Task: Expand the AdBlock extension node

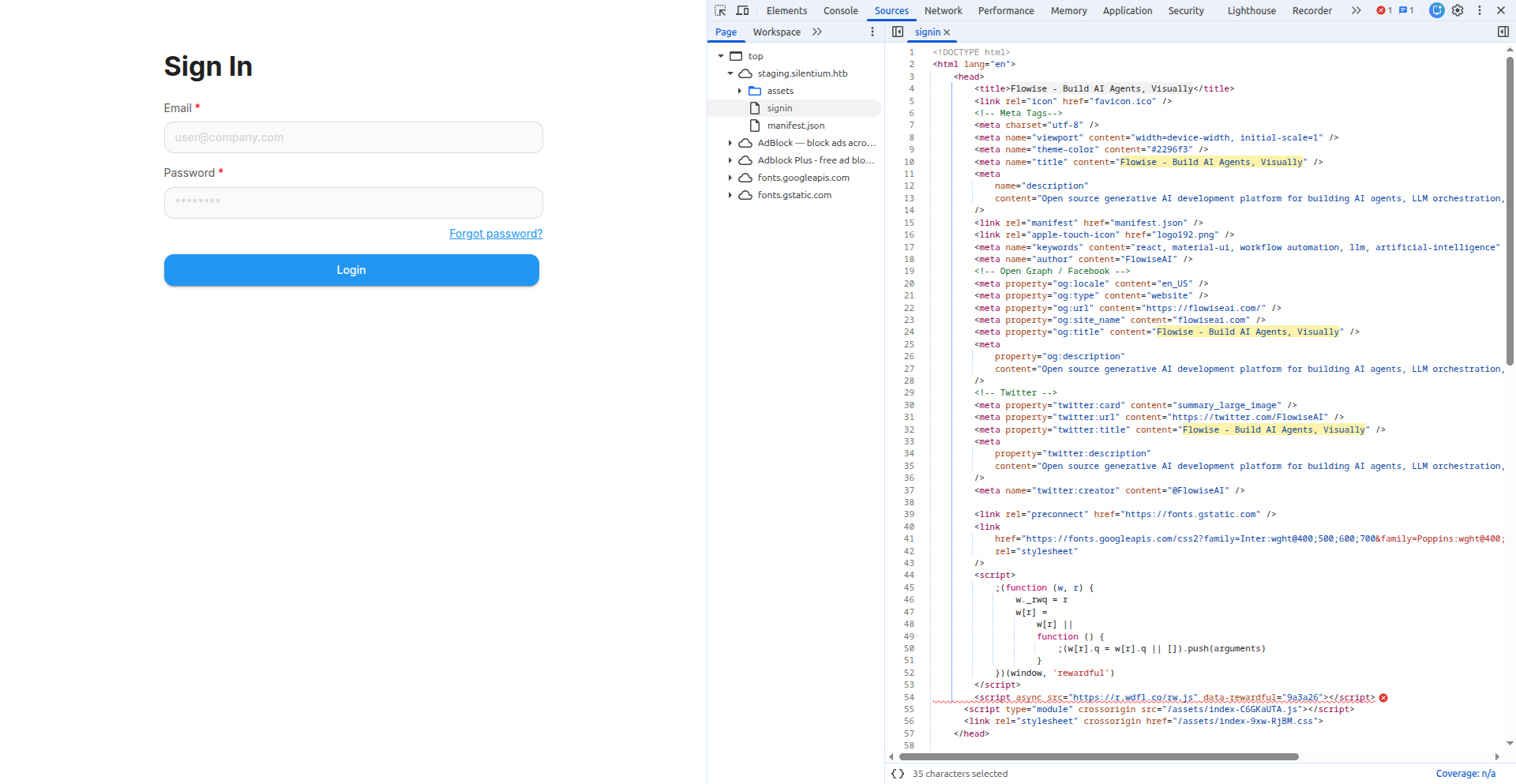Action: [x=730, y=143]
